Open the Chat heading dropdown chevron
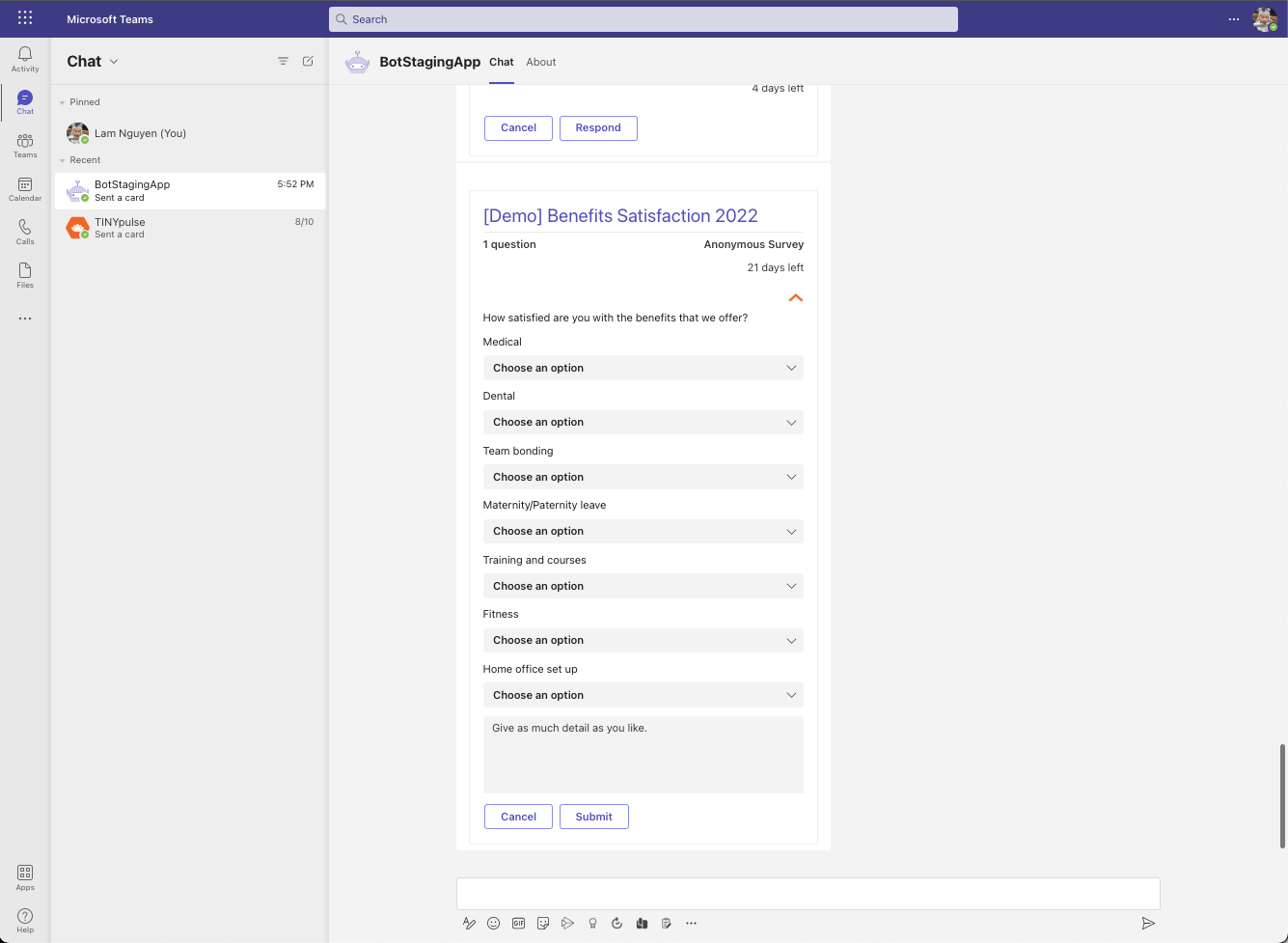 (x=114, y=61)
